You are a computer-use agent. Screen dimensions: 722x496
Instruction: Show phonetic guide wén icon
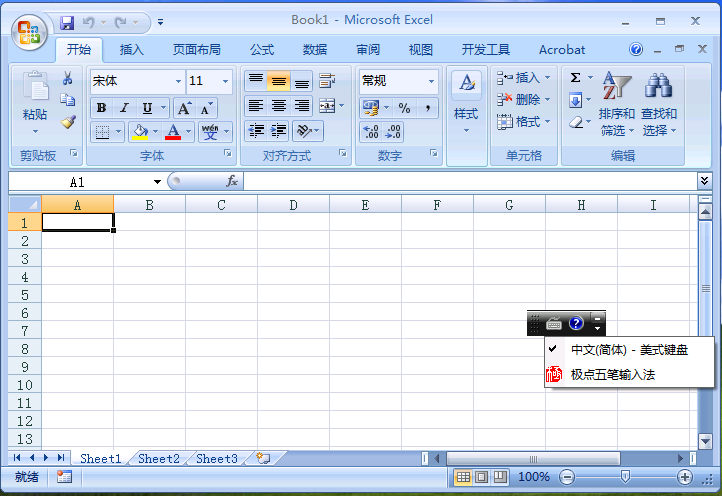pyautogui.click(x=210, y=132)
